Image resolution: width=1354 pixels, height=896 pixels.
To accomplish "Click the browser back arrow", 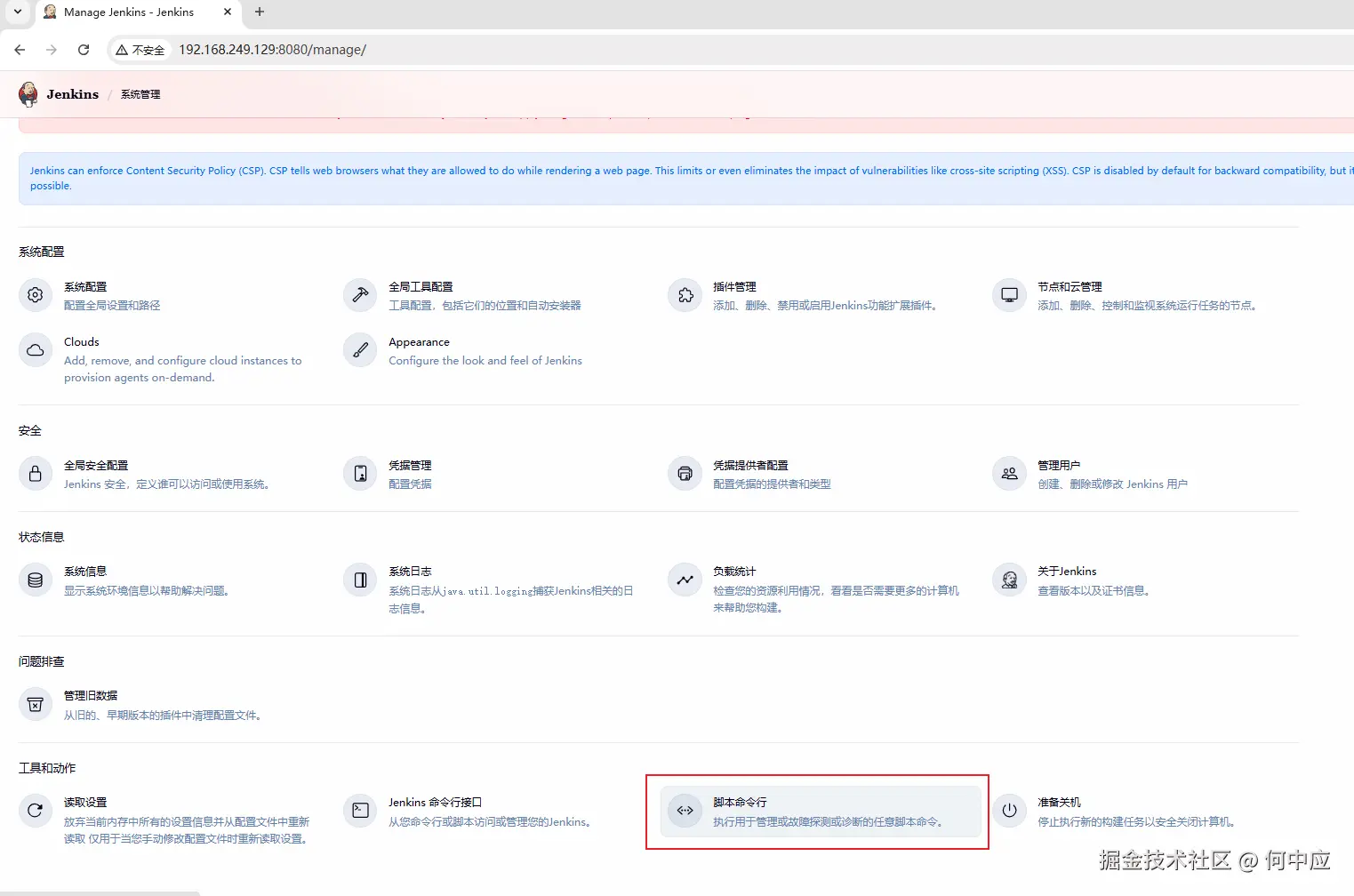I will tap(20, 50).
